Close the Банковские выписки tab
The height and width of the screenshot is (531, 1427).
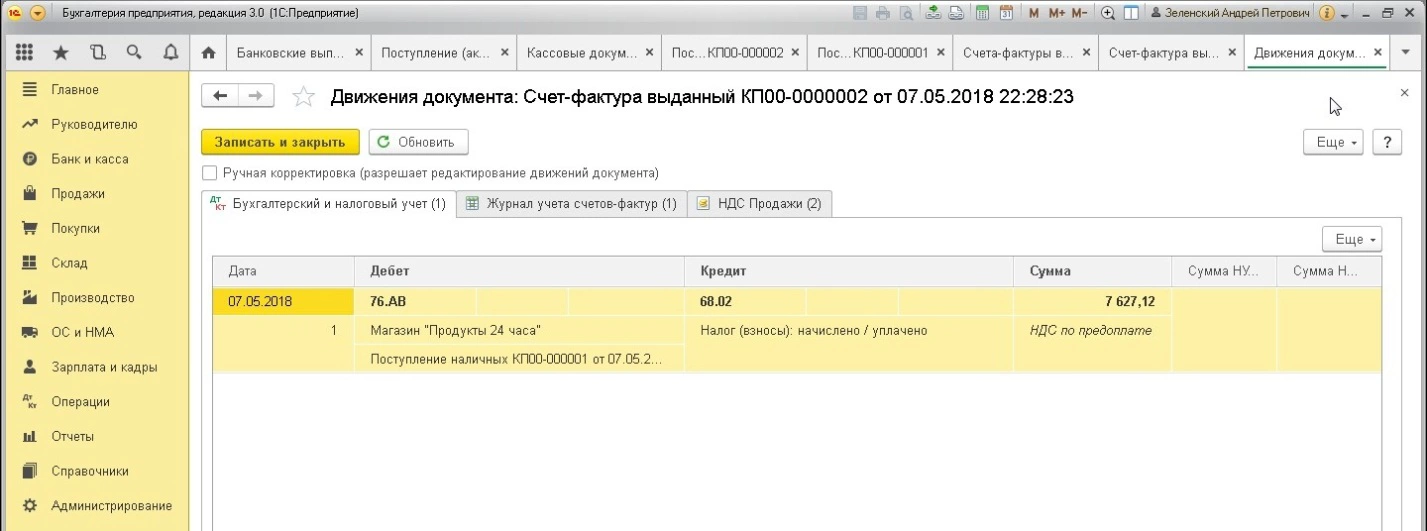[358, 52]
